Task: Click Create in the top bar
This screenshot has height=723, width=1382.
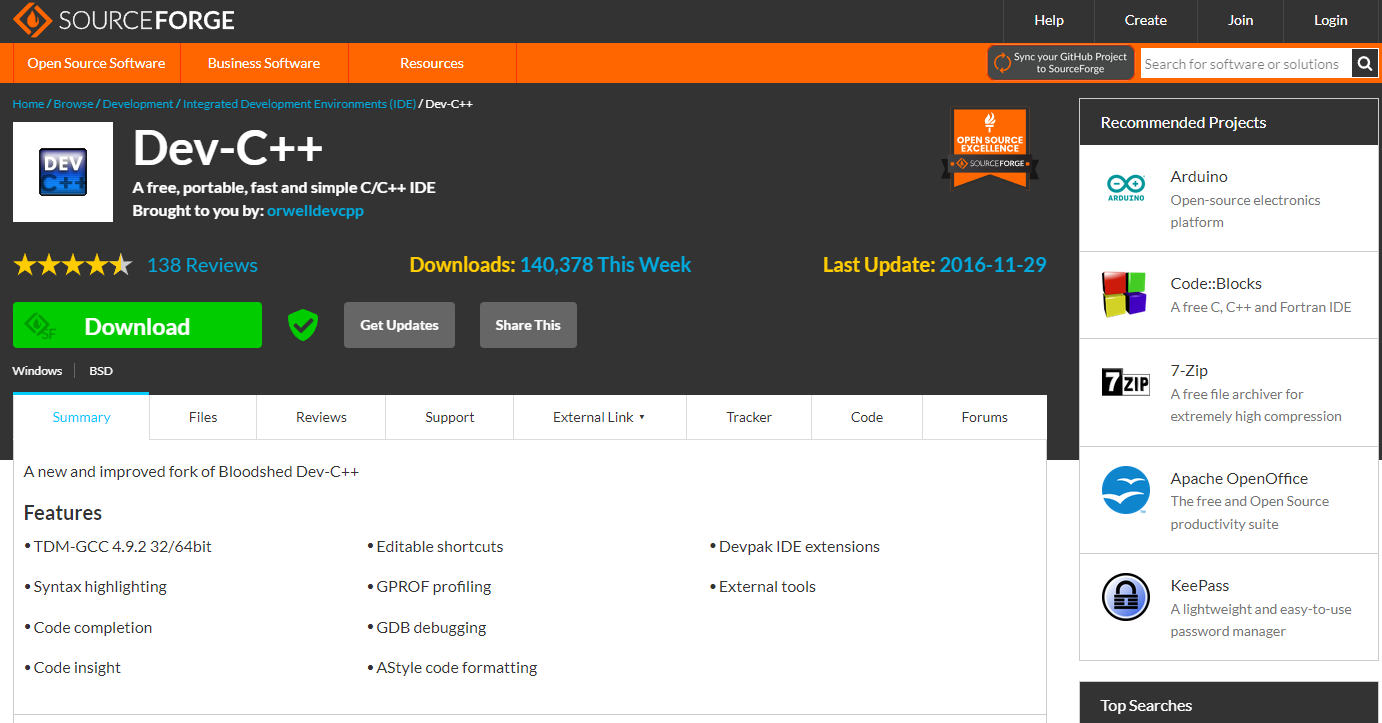Action: 1145,20
